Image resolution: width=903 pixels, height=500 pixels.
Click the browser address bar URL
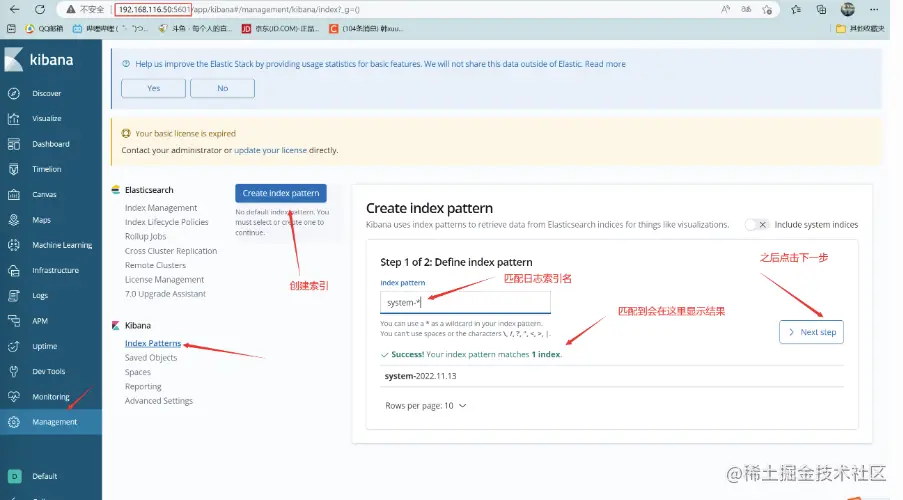tap(239, 9)
